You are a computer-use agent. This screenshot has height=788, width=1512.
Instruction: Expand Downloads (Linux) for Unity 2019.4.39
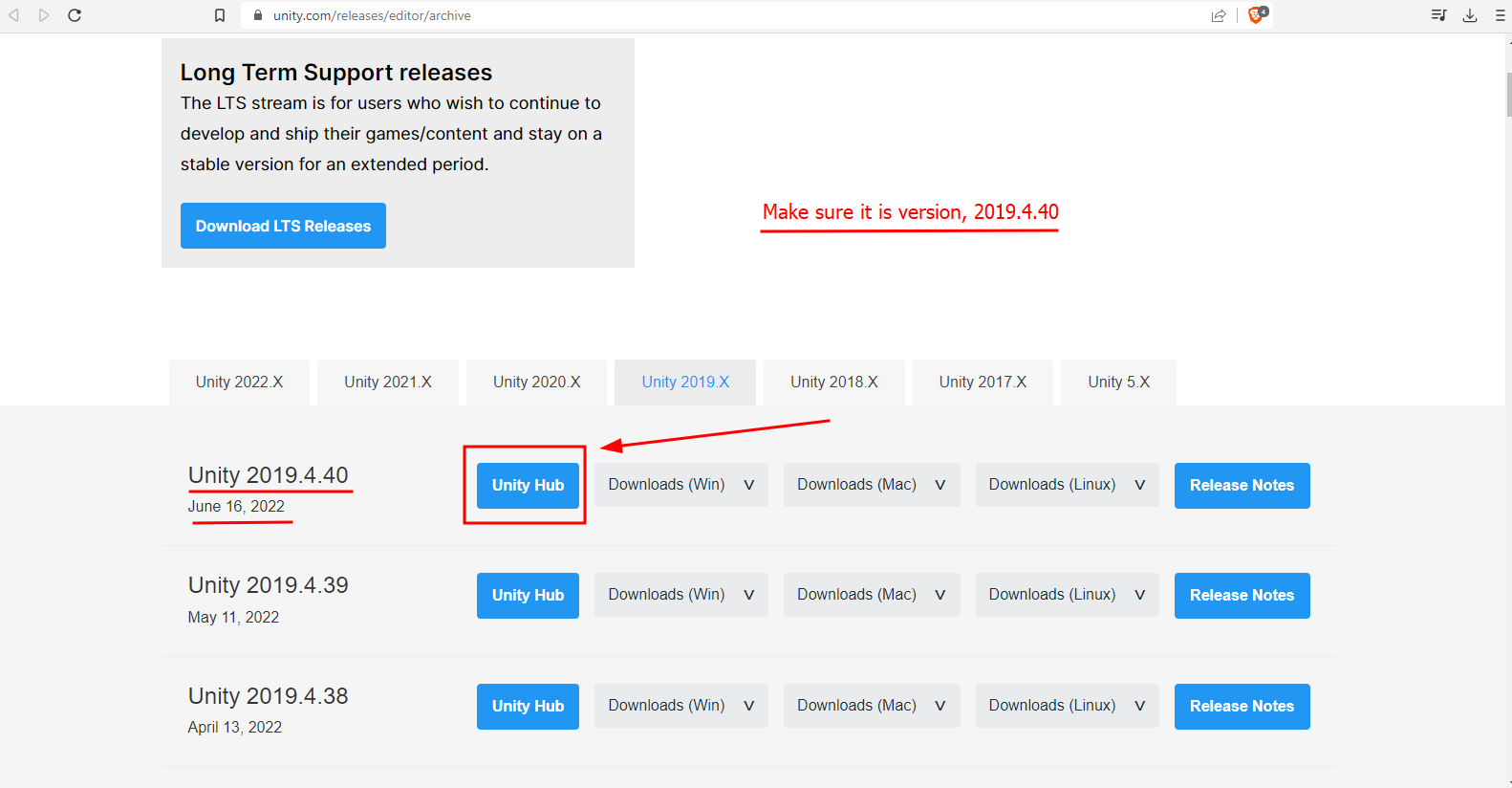coord(1068,595)
